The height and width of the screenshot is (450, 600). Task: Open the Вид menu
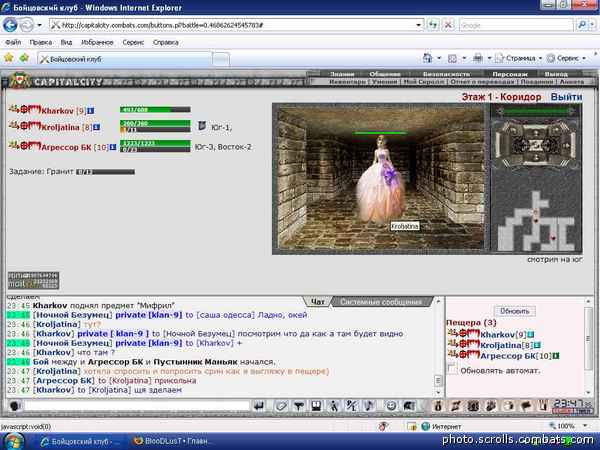coord(66,42)
